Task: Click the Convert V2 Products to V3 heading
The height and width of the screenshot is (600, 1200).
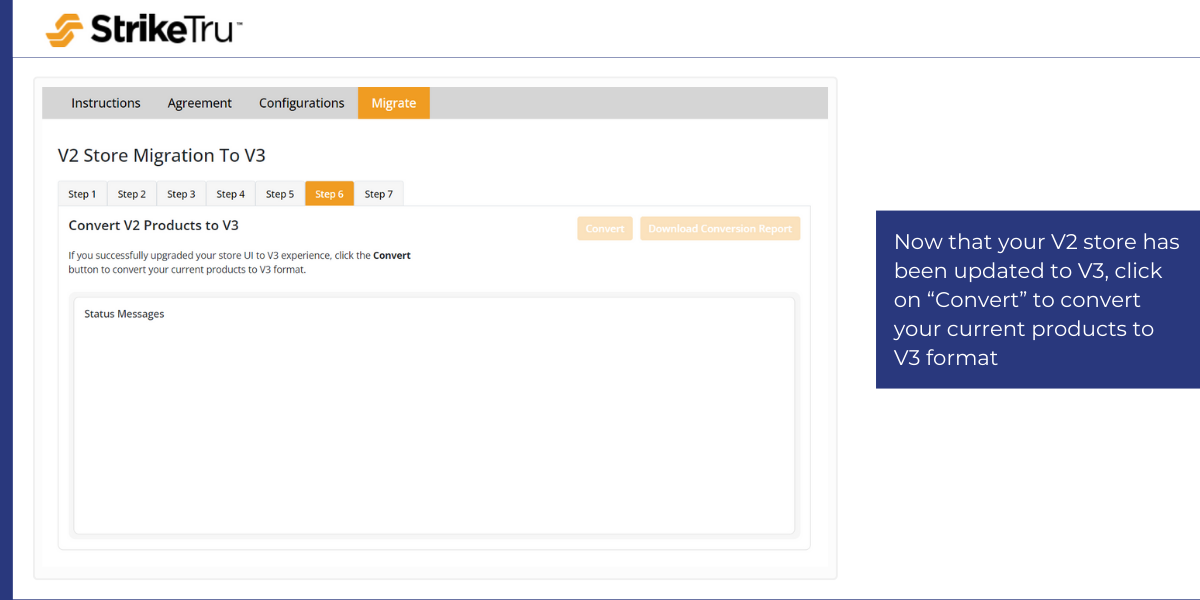Action: coord(153,225)
